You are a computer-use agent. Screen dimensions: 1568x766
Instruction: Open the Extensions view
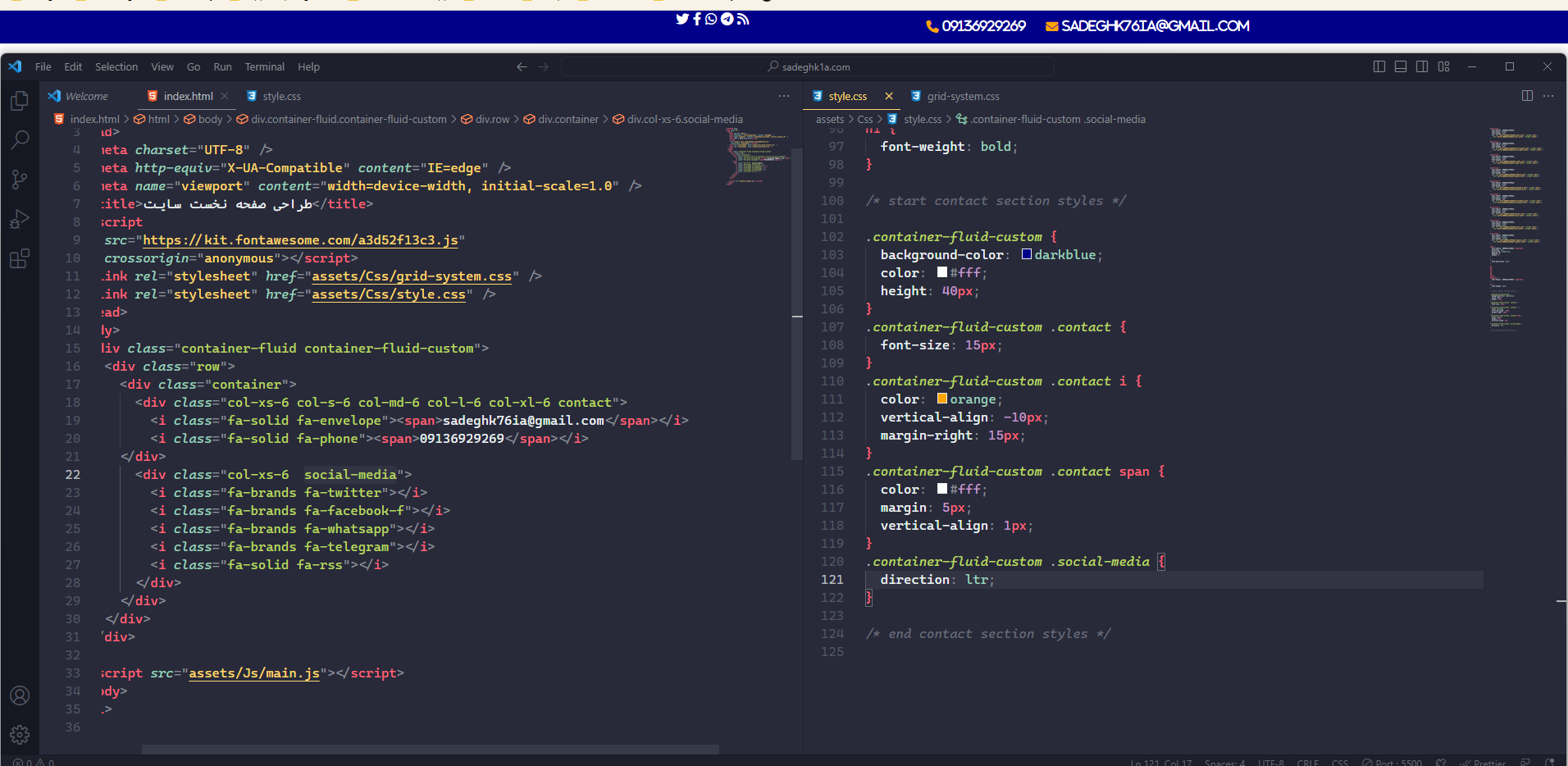(x=20, y=258)
